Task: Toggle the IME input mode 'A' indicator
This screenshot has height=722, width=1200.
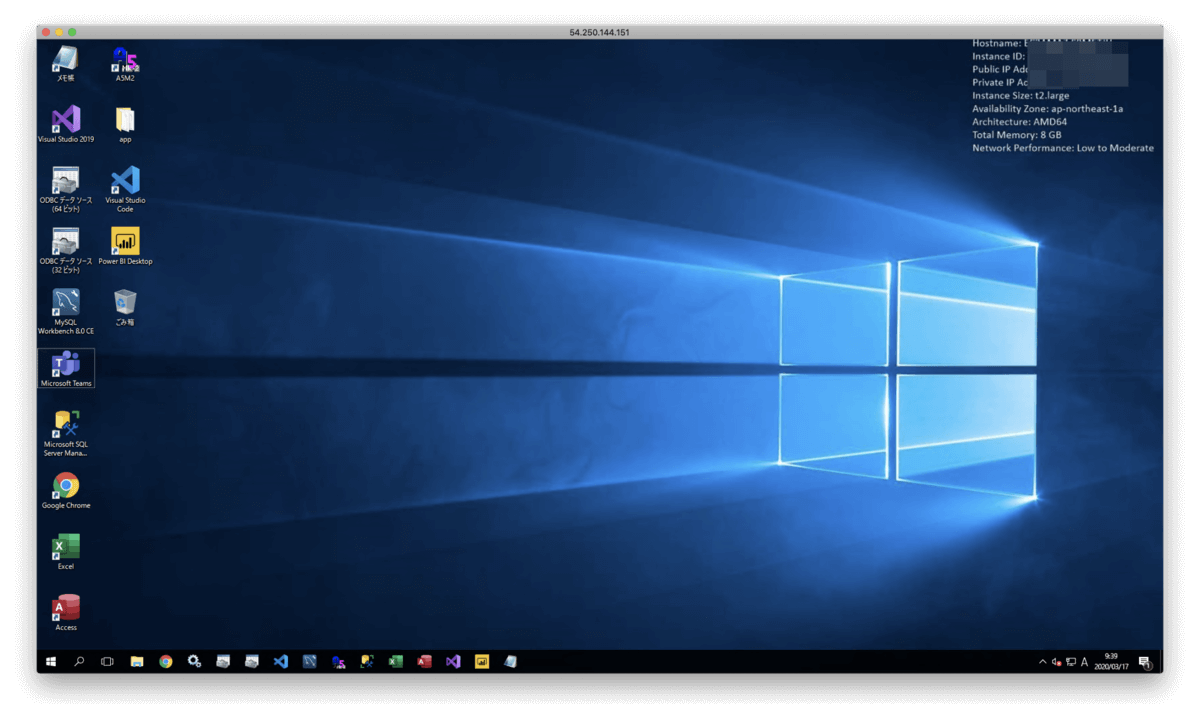Action: (1084, 662)
